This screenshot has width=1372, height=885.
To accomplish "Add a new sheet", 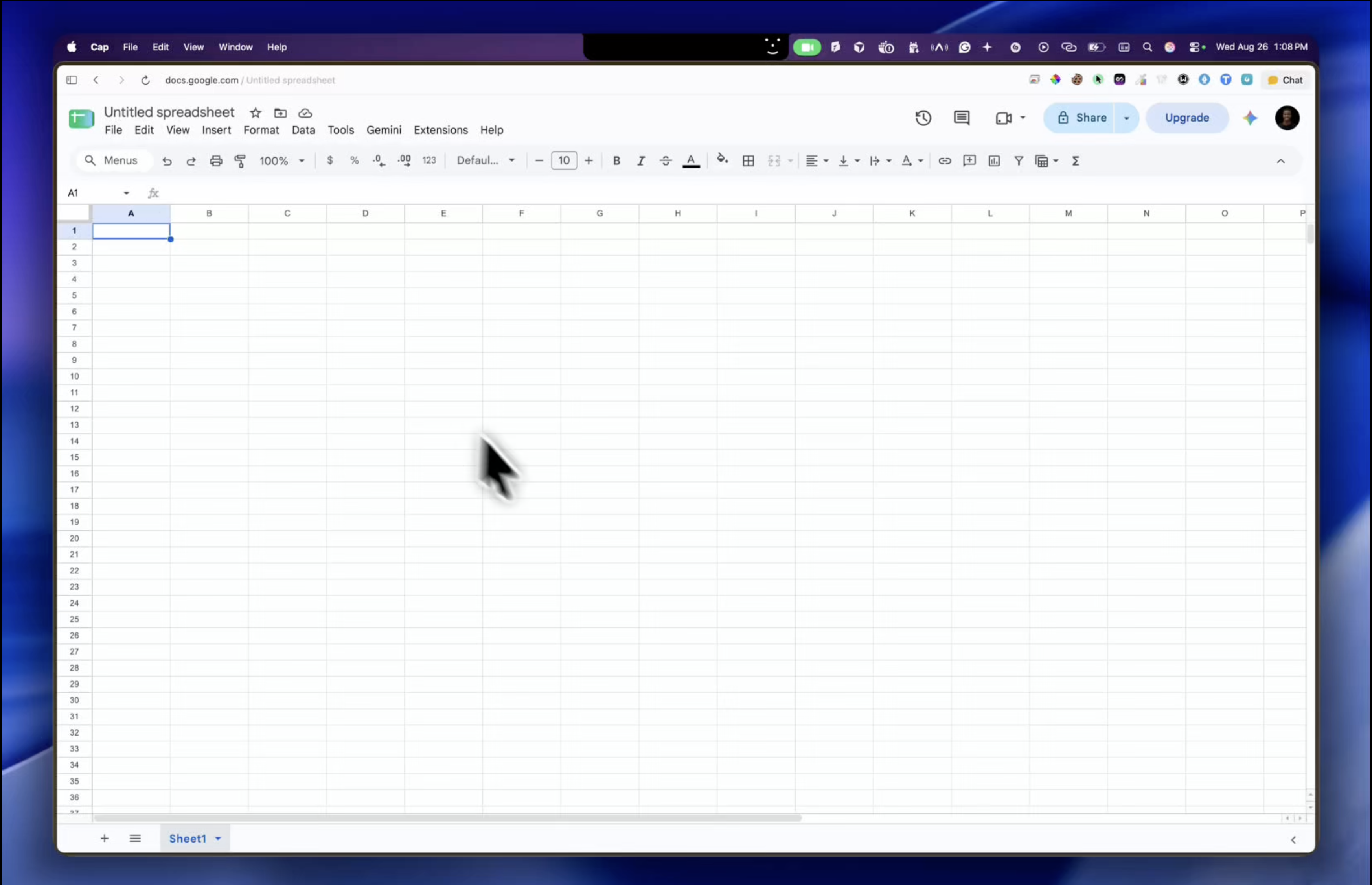I will click(x=105, y=839).
